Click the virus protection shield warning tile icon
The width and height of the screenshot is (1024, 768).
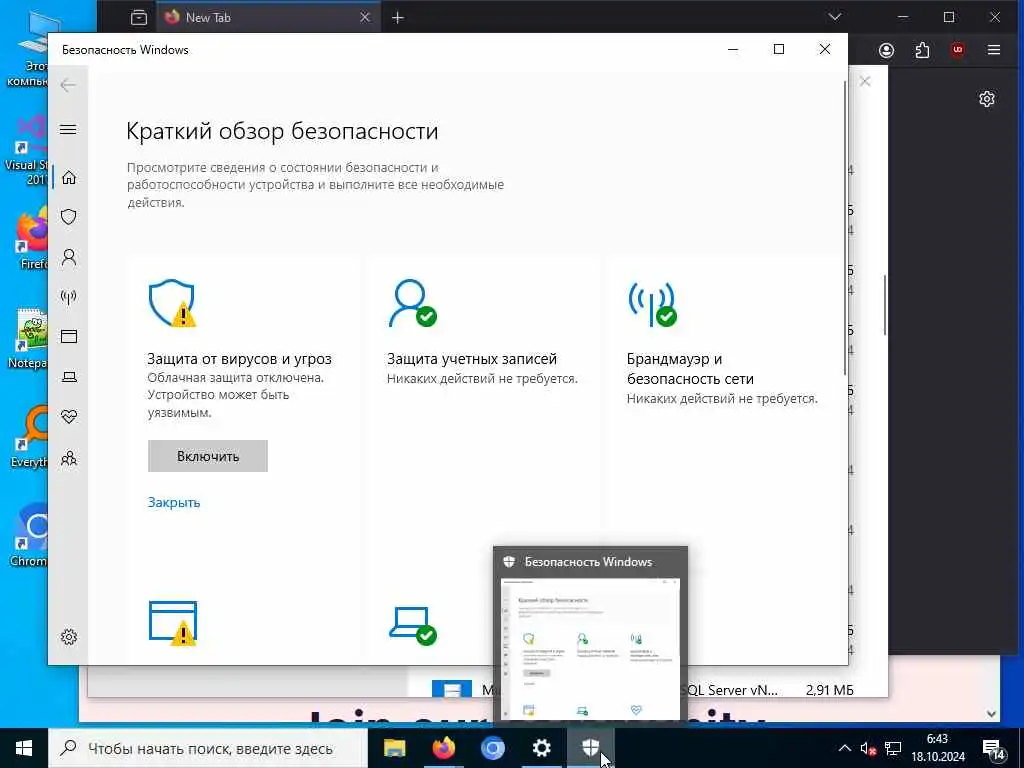[x=172, y=303]
